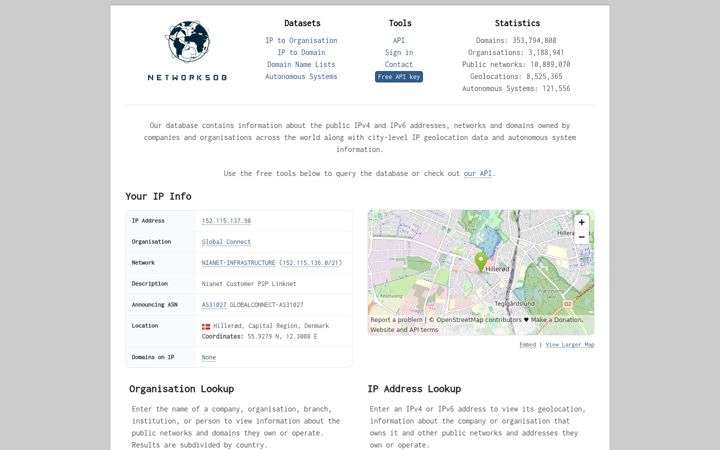Click the Datasets heading
The image size is (720, 450).
click(302, 23)
